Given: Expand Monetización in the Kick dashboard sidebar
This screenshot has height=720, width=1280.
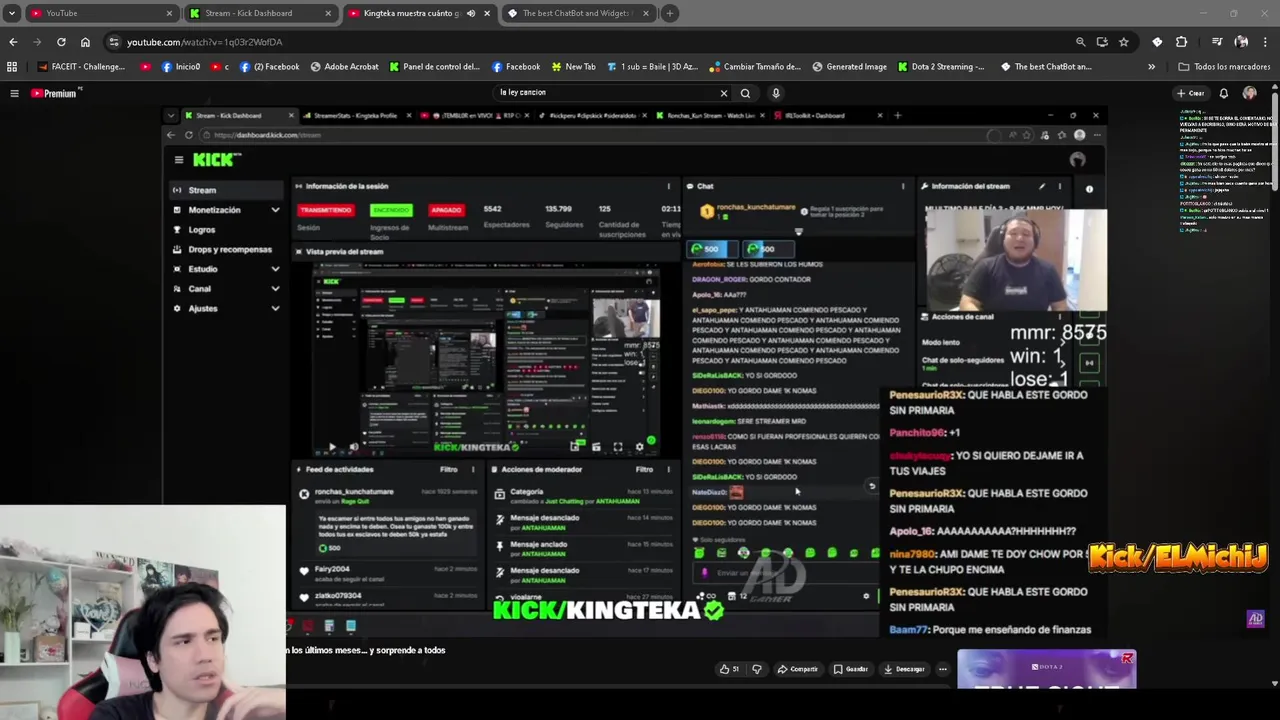Looking at the screenshot, I should point(225,210).
